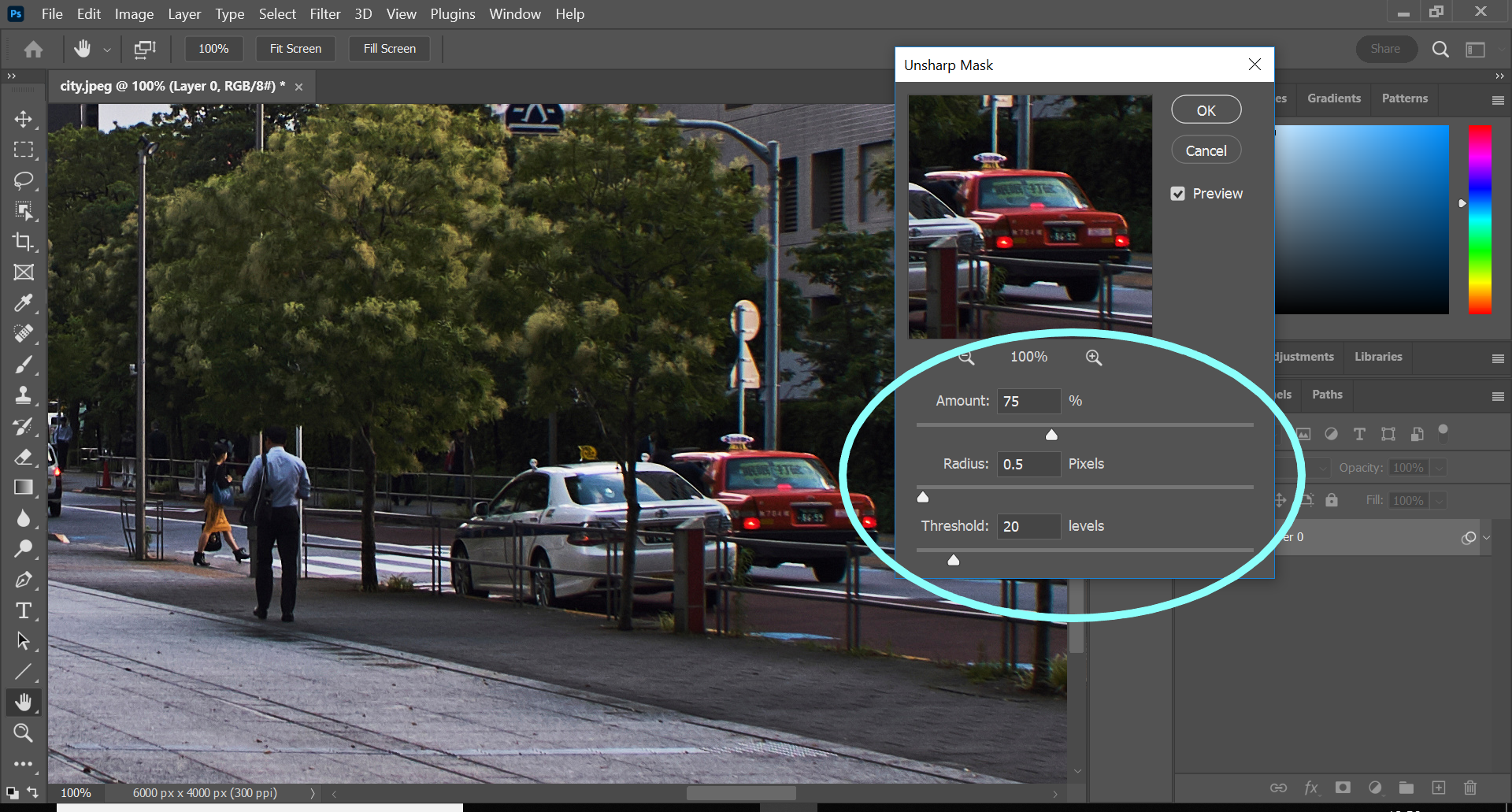The image size is (1512, 812).
Task: Toggle the layer lock all icon
Action: [1331, 500]
